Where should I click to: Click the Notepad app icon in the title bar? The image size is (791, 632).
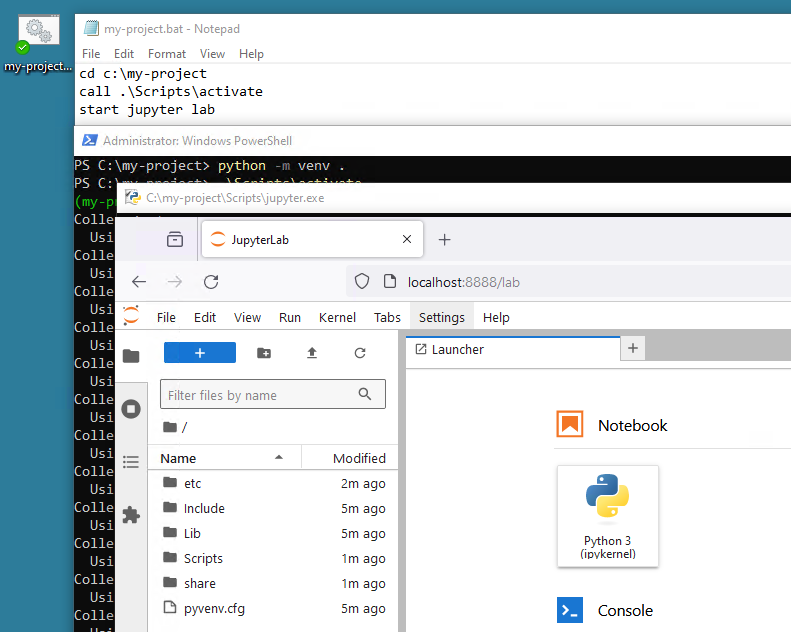pos(91,29)
